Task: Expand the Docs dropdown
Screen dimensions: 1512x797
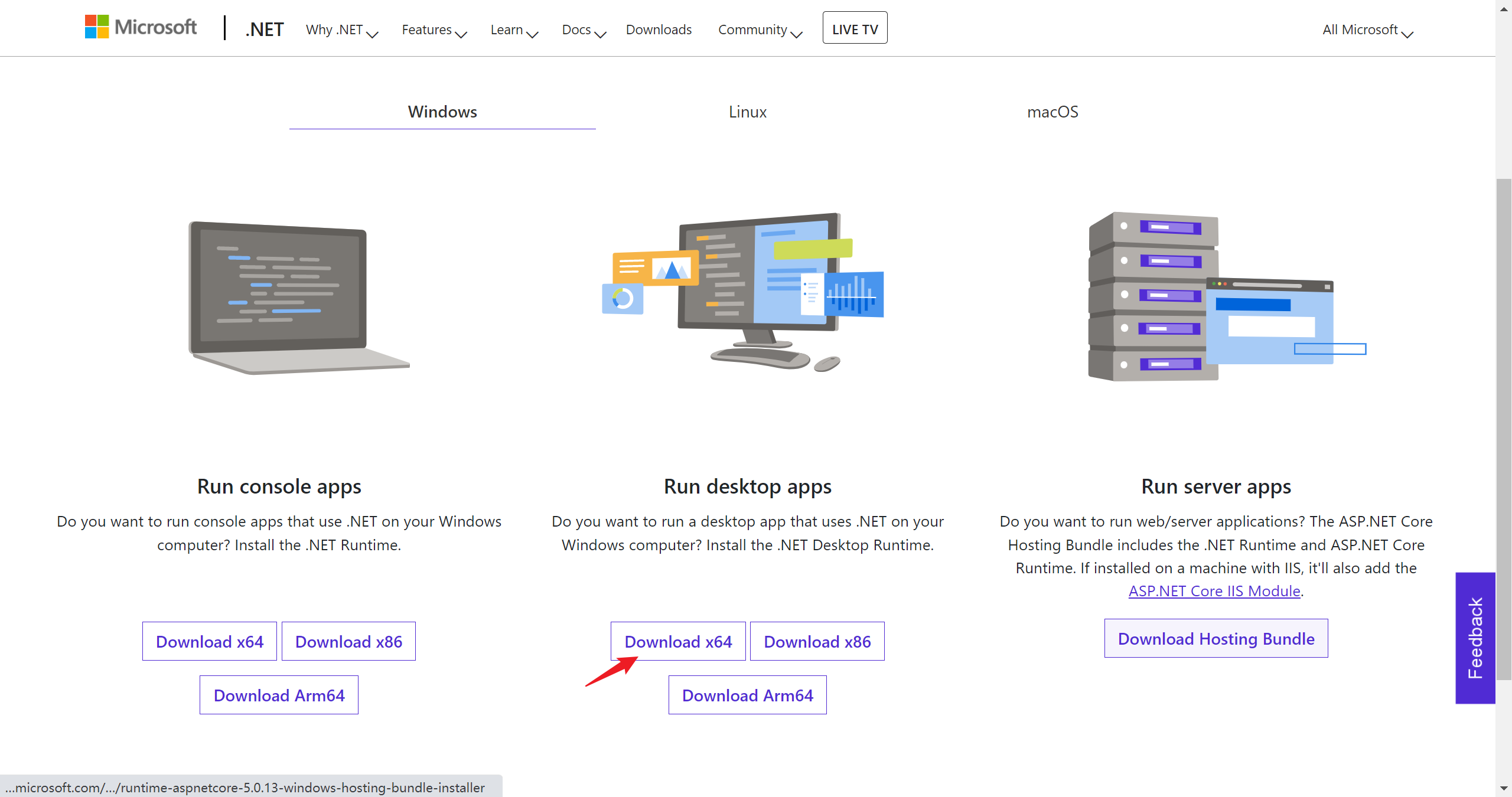Action: coord(584,30)
